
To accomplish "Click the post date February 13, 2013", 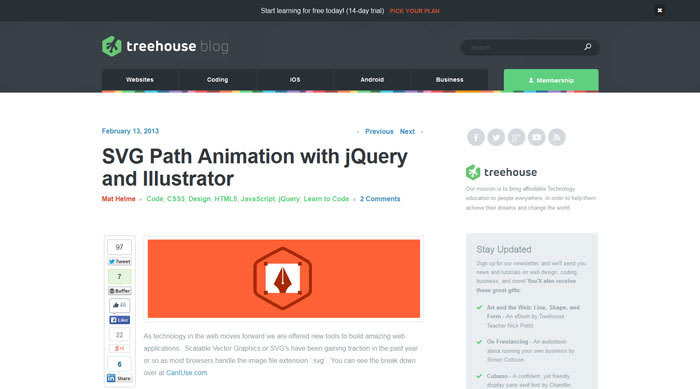I will (x=130, y=131).
